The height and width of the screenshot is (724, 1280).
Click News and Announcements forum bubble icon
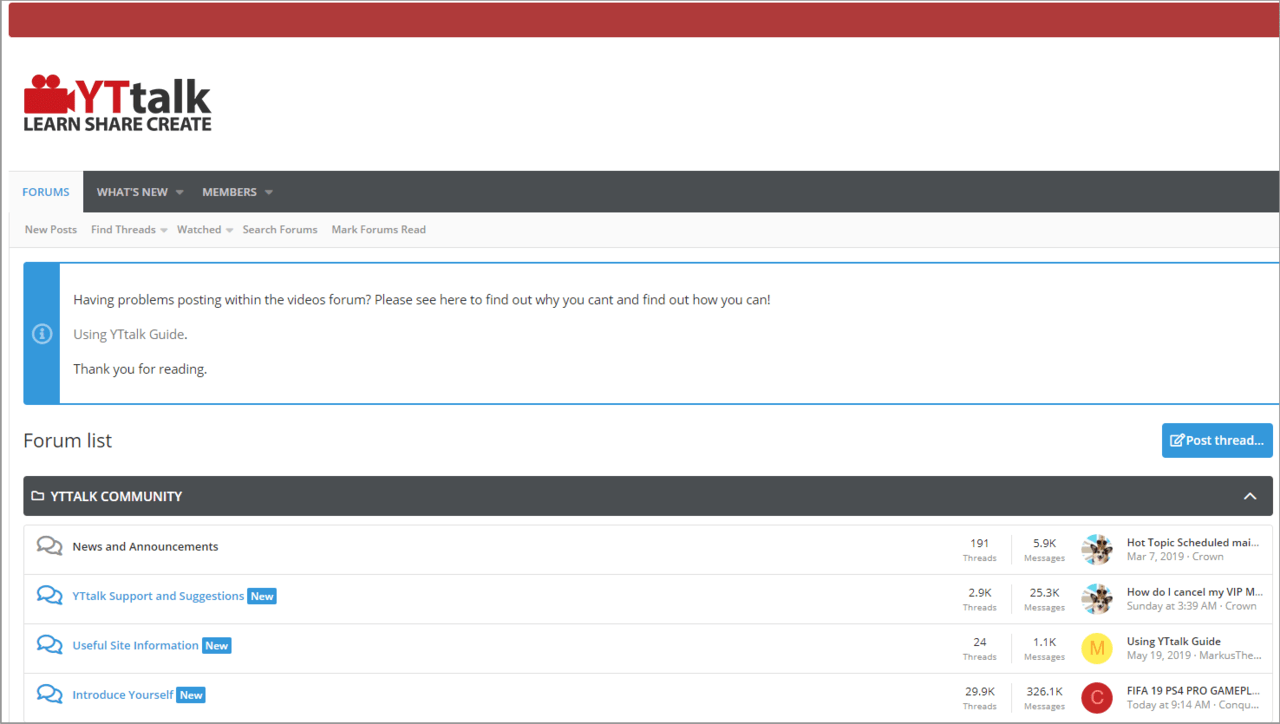pos(49,546)
